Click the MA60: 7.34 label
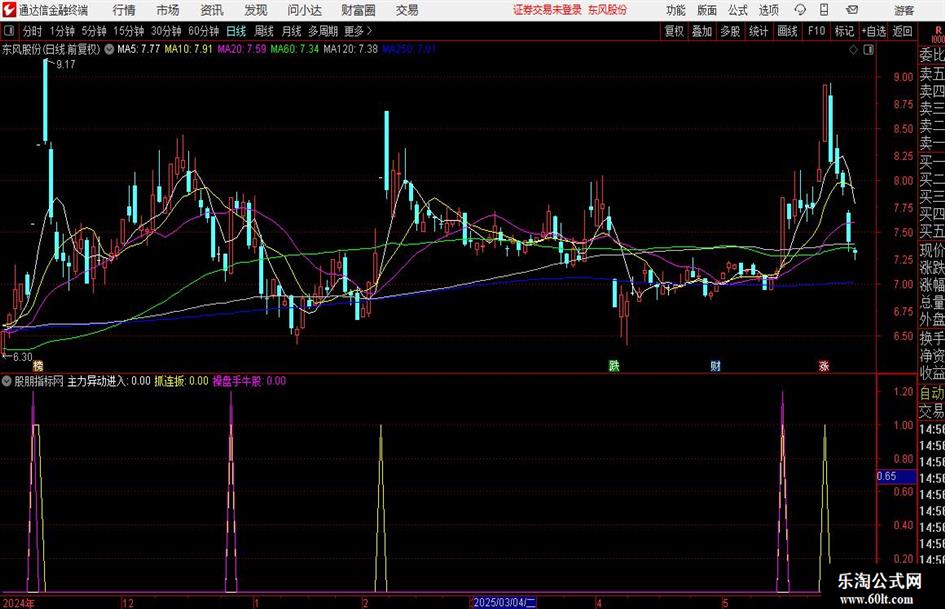This screenshot has height=609, width=945. pos(295,49)
